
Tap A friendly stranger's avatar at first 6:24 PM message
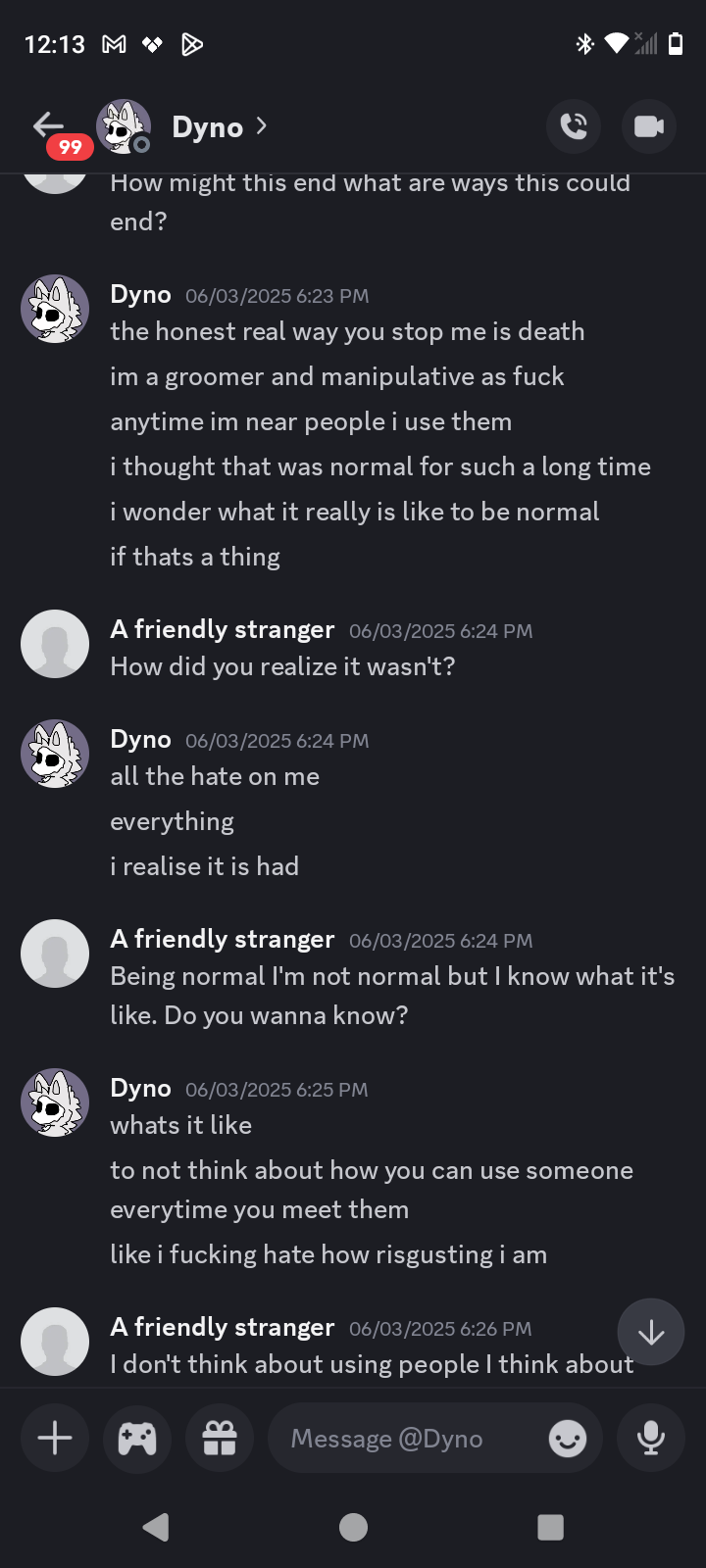click(55, 644)
